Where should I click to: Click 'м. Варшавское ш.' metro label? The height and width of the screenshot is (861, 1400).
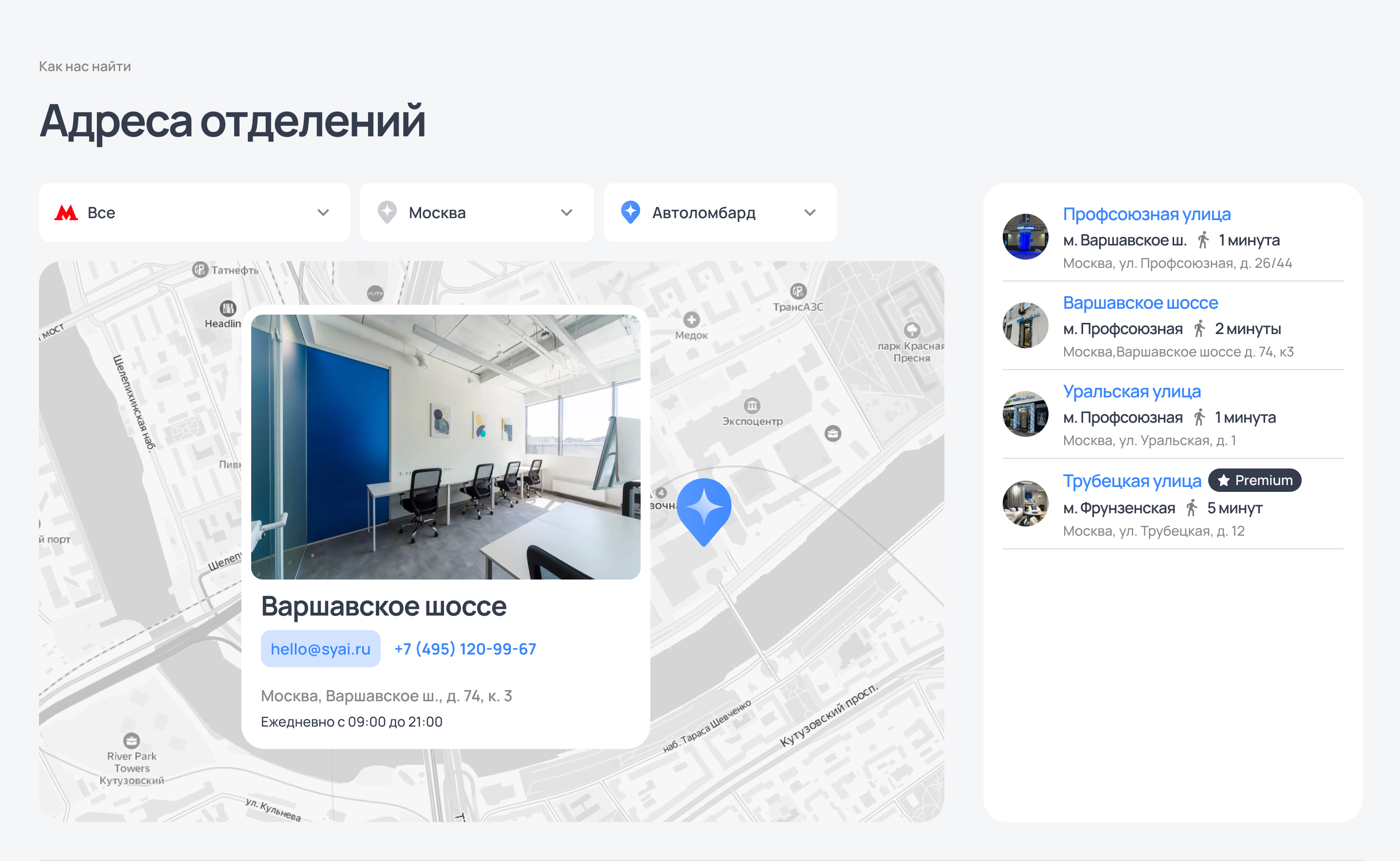(1124, 240)
